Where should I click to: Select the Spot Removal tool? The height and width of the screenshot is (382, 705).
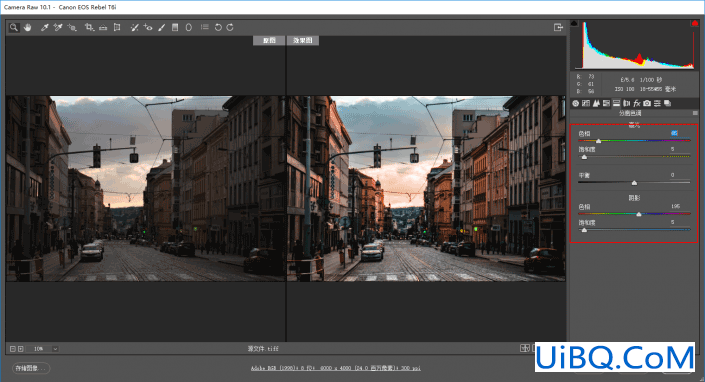coord(134,27)
